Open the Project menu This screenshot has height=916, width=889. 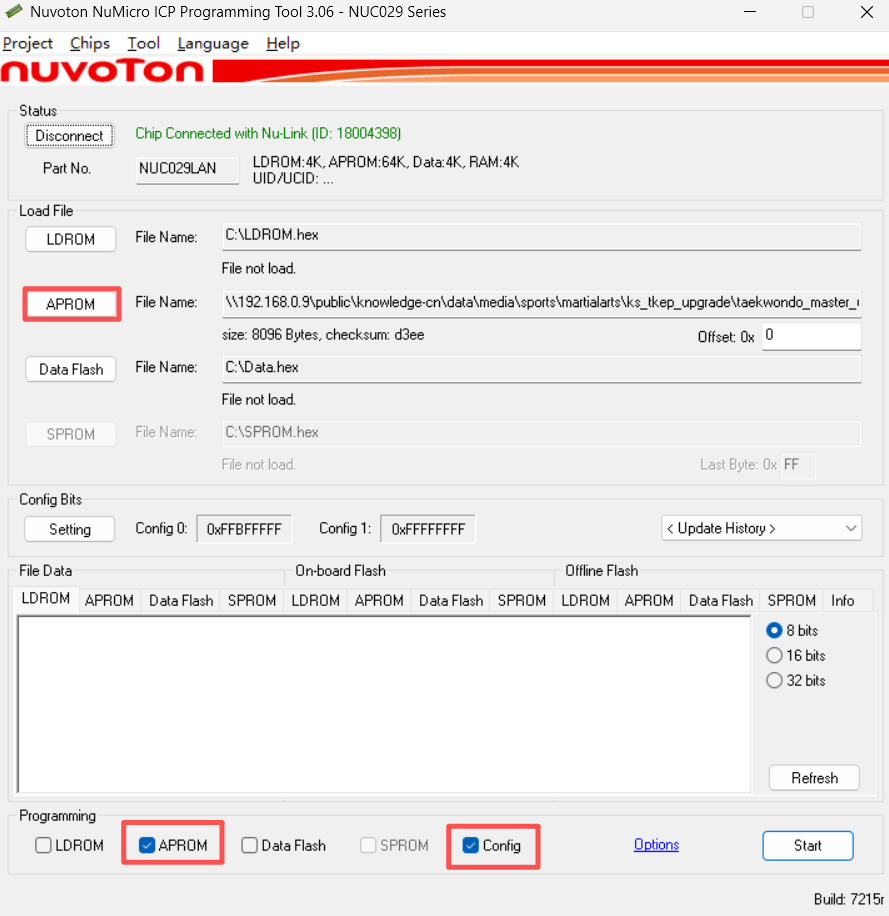(x=28, y=43)
